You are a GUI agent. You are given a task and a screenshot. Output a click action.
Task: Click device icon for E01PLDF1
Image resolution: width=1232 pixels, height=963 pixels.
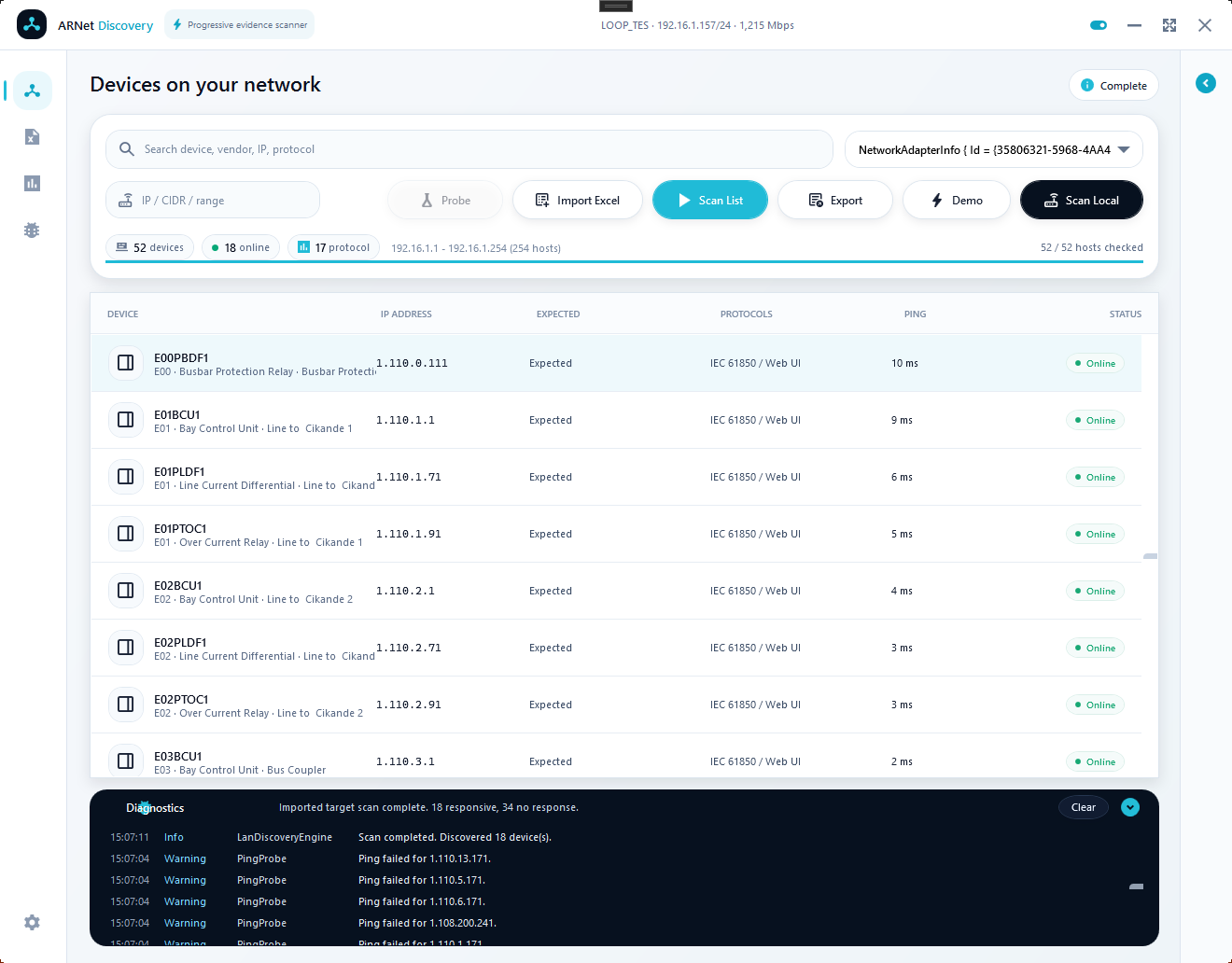click(126, 477)
